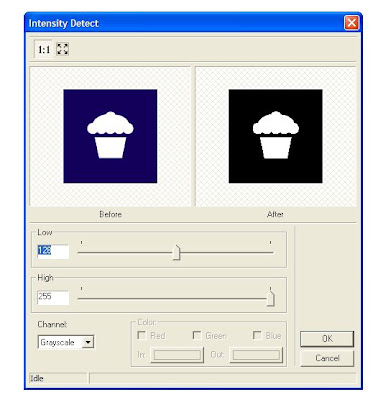
Task: Click the Cancel button
Action: coord(327,358)
